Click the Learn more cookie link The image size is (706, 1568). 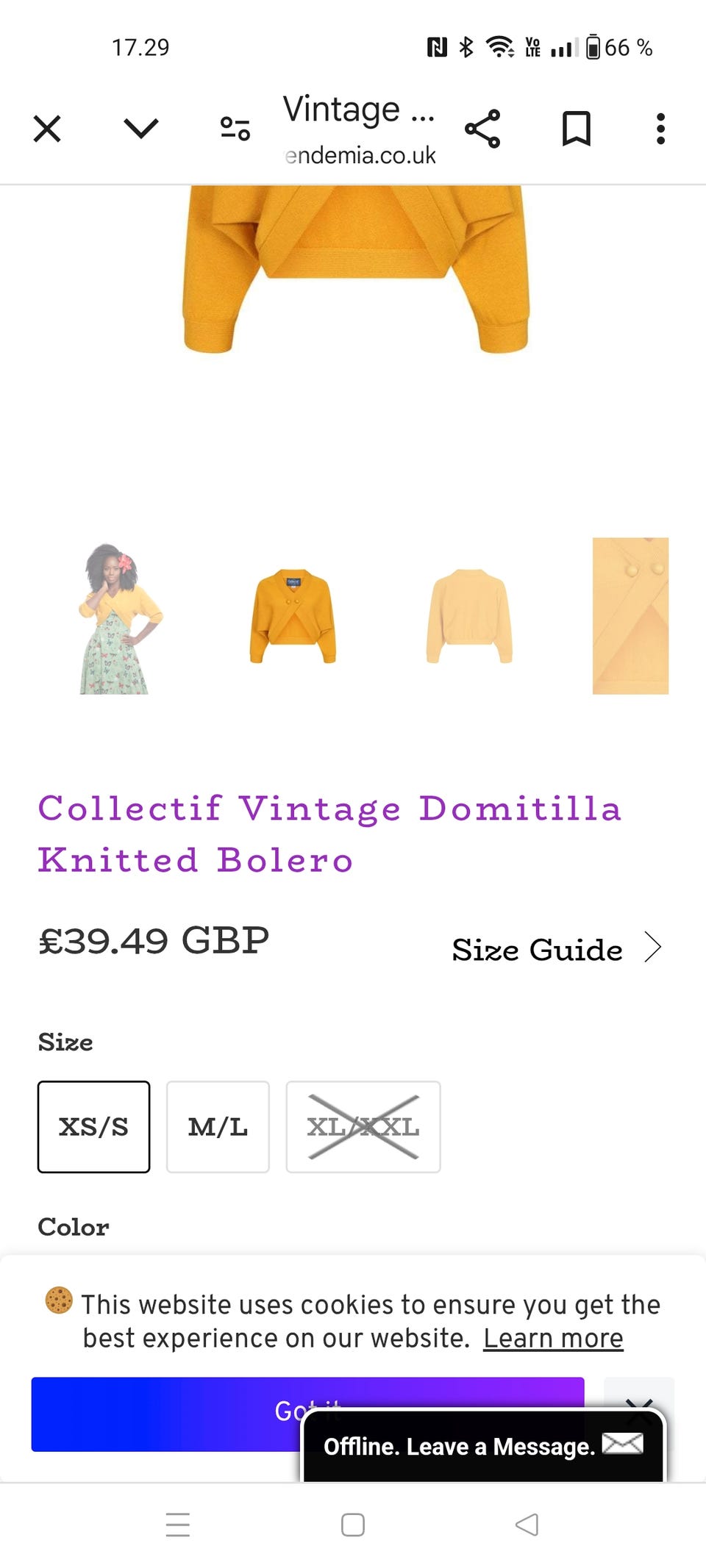(553, 1339)
